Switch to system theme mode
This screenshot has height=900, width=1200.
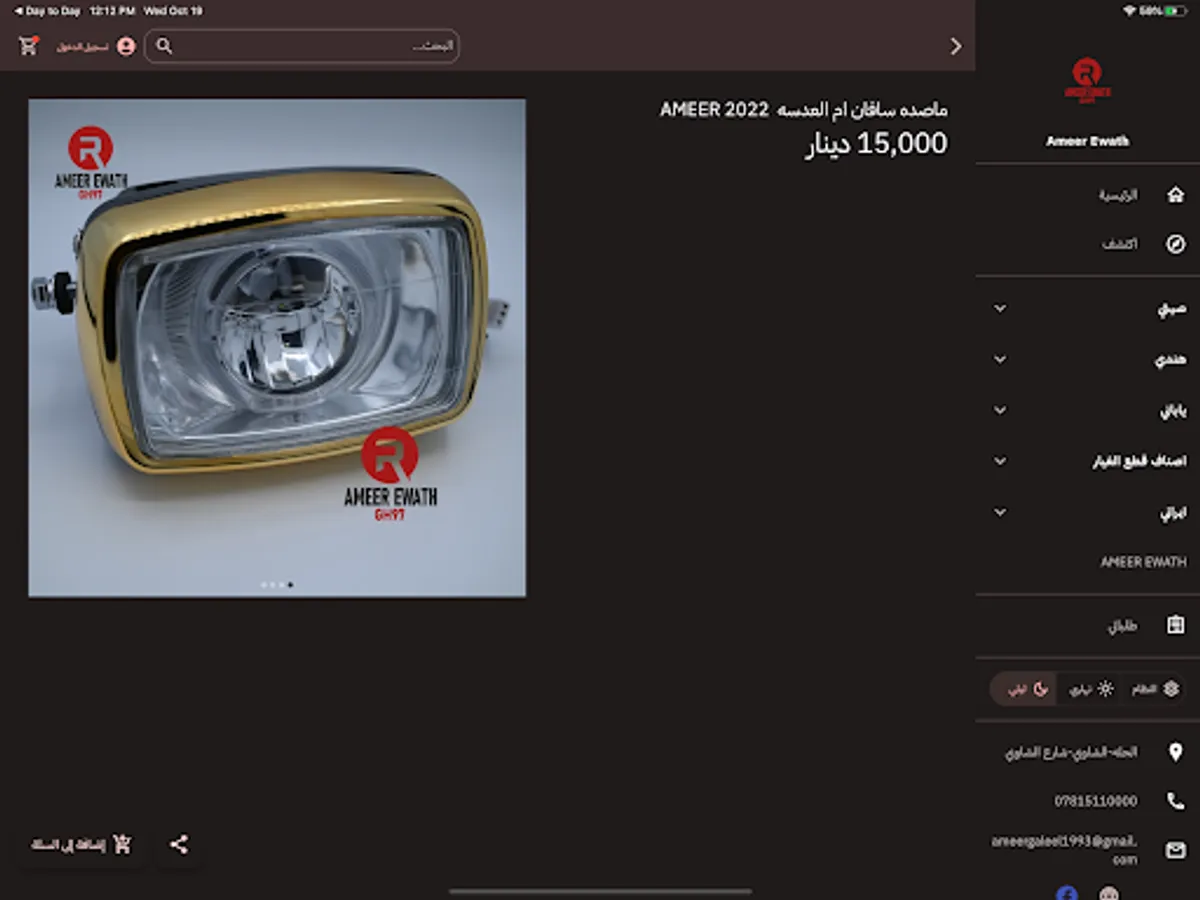tap(1155, 689)
